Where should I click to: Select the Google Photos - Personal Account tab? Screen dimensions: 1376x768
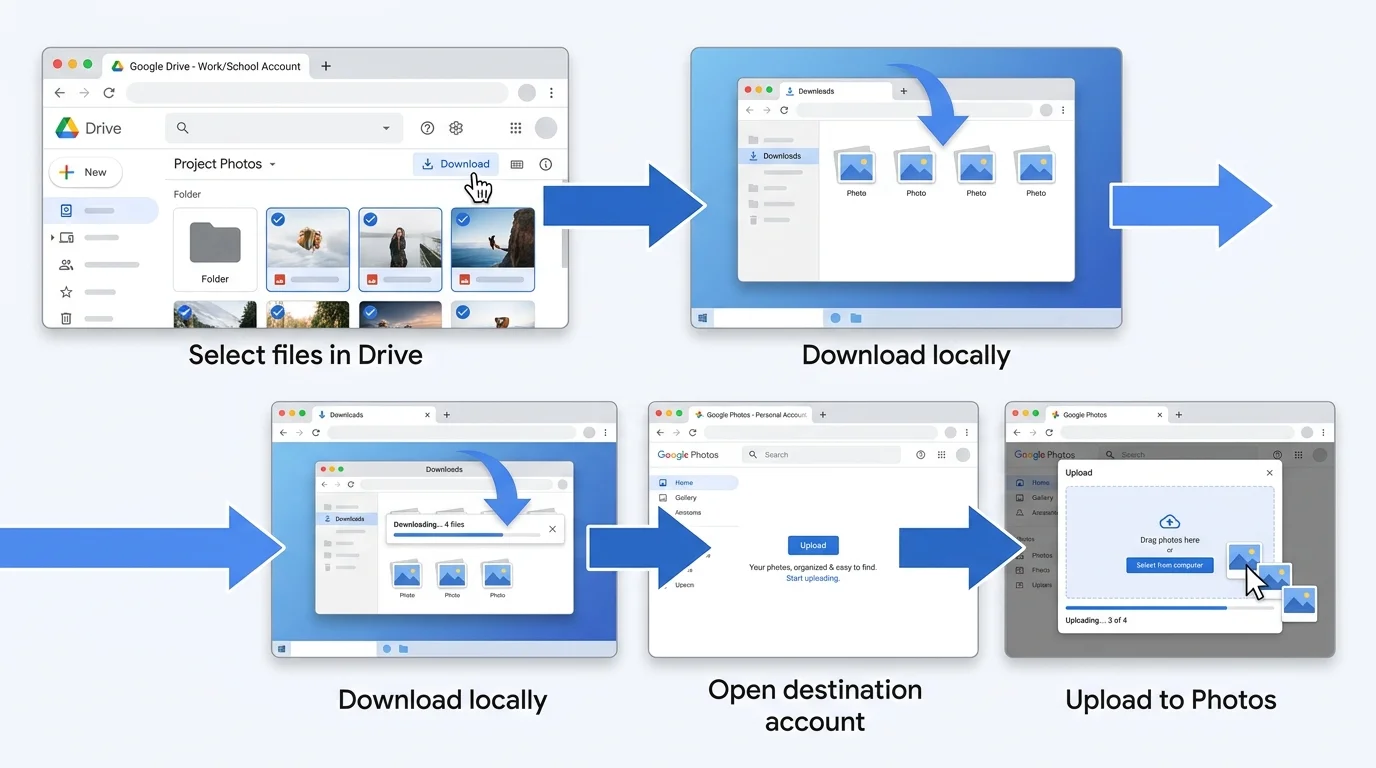click(750, 414)
